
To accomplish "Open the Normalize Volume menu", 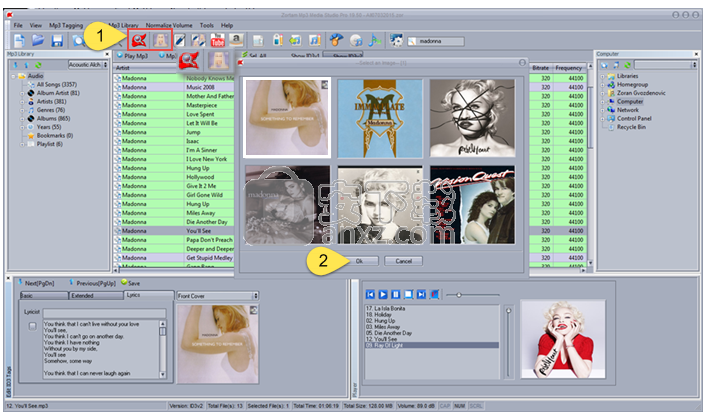I will (x=169, y=26).
